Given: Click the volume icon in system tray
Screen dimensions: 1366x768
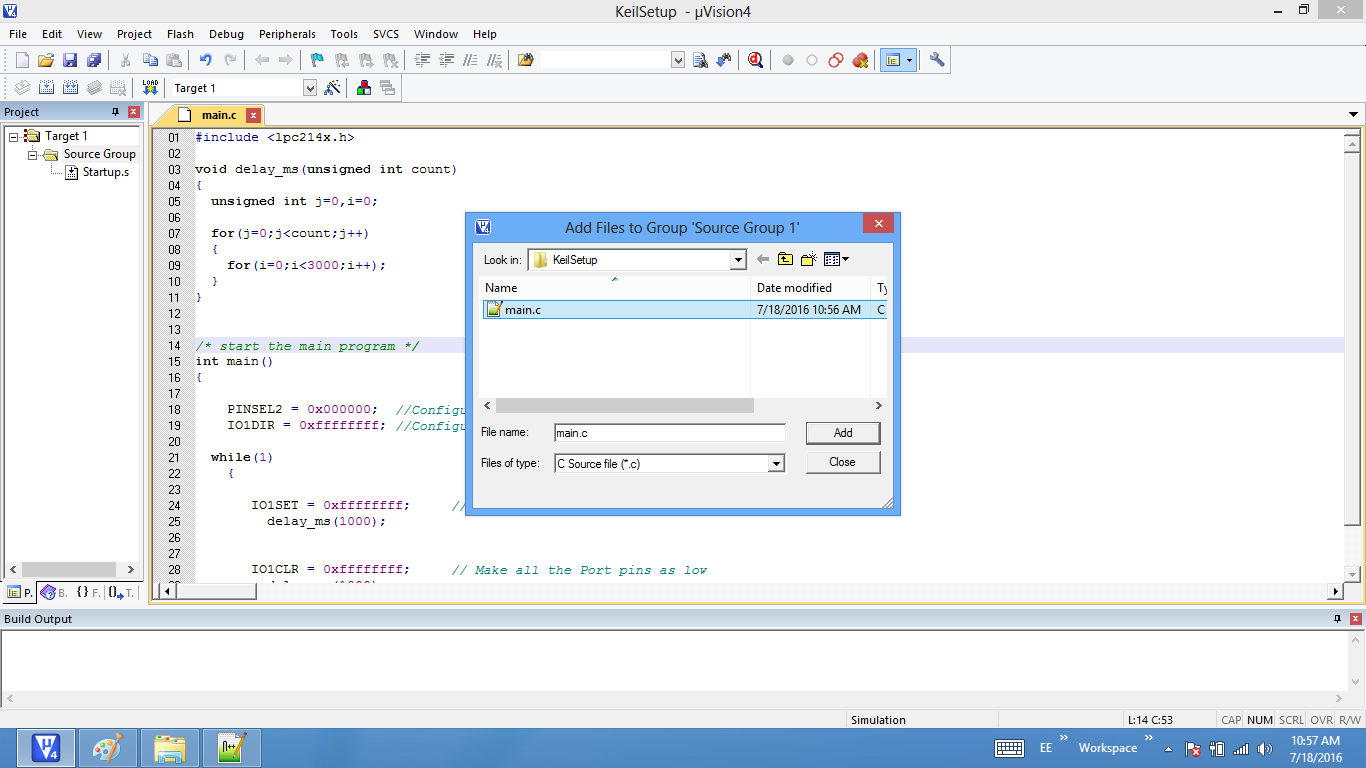Looking at the screenshot, I should tap(1265, 748).
